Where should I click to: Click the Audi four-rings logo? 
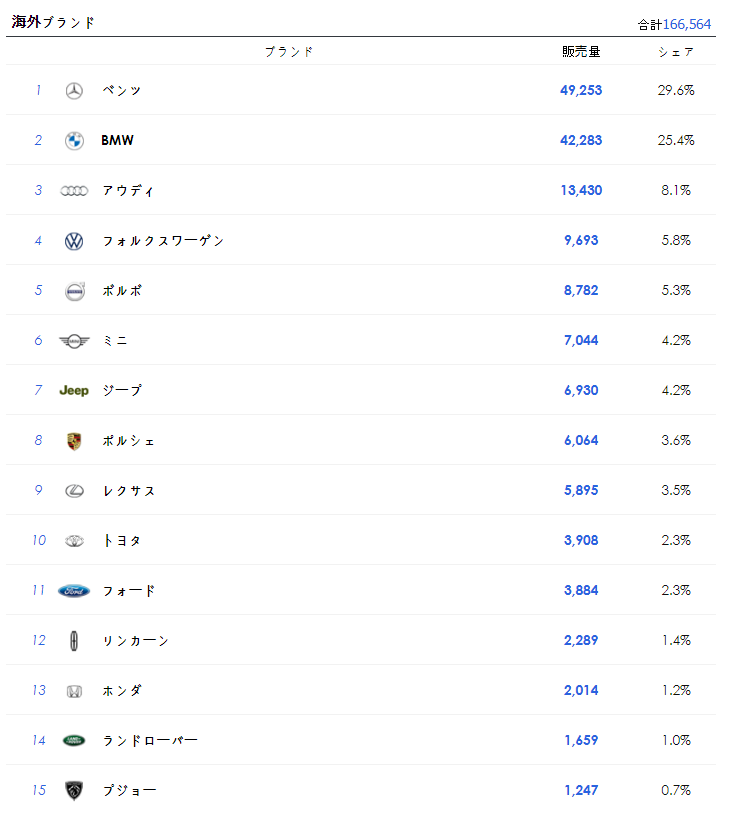tap(74, 191)
